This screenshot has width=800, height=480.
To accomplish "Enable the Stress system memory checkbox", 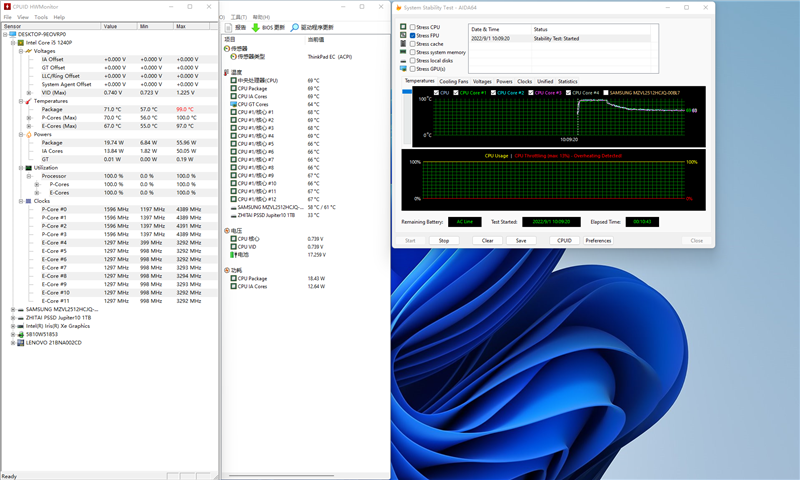I will pos(412,52).
